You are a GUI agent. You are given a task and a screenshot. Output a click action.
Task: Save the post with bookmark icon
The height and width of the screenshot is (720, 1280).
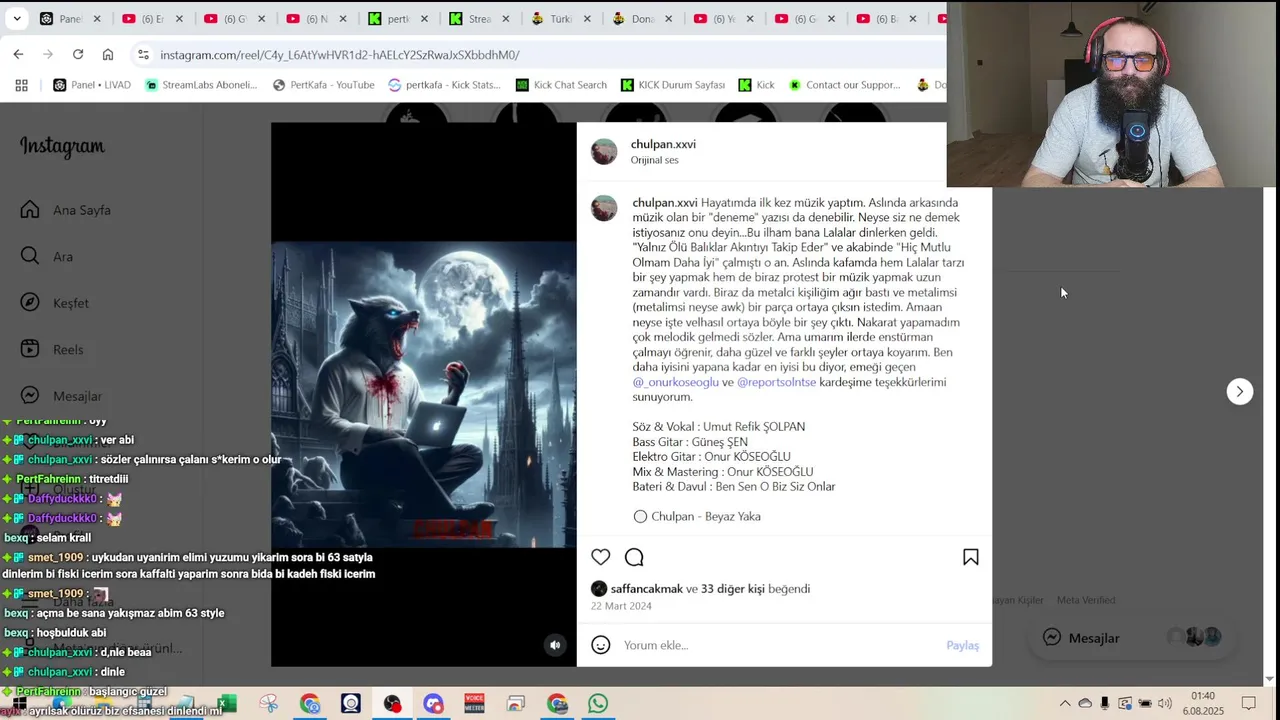pyautogui.click(x=970, y=557)
